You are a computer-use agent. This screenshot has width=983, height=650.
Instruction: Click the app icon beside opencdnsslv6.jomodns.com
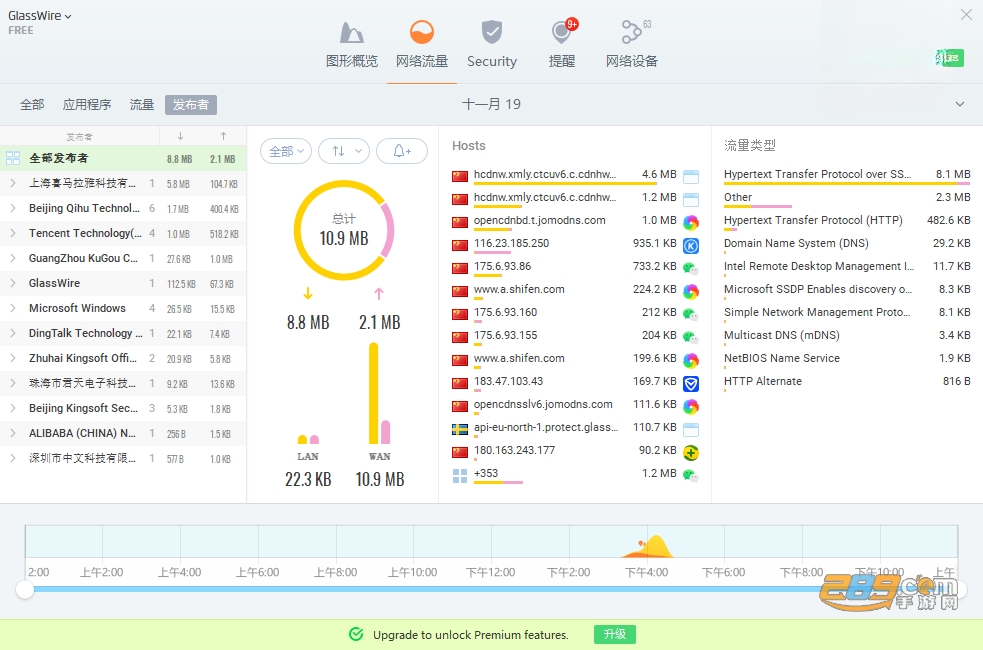pos(691,407)
